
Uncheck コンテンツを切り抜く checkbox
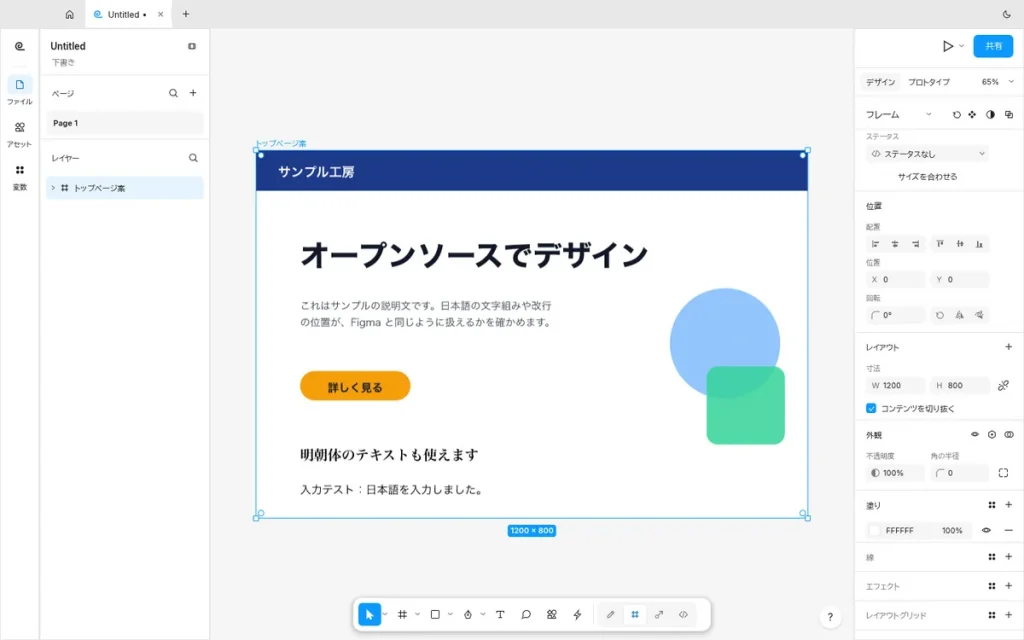(x=871, y=409)
